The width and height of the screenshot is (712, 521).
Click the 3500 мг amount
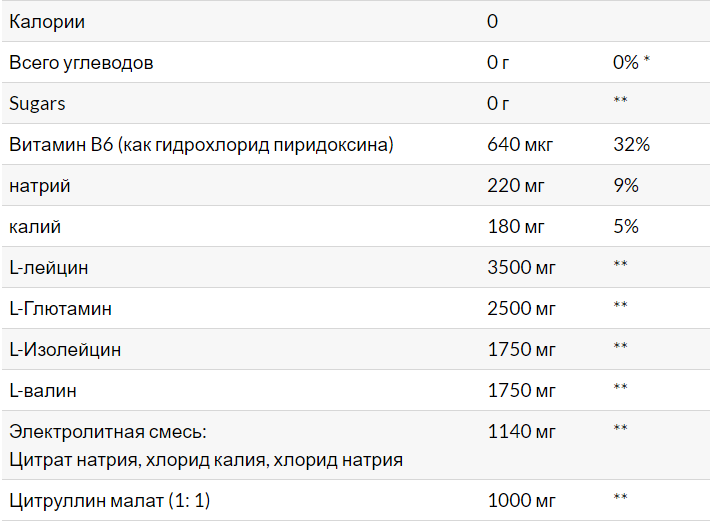coord(520,267)
